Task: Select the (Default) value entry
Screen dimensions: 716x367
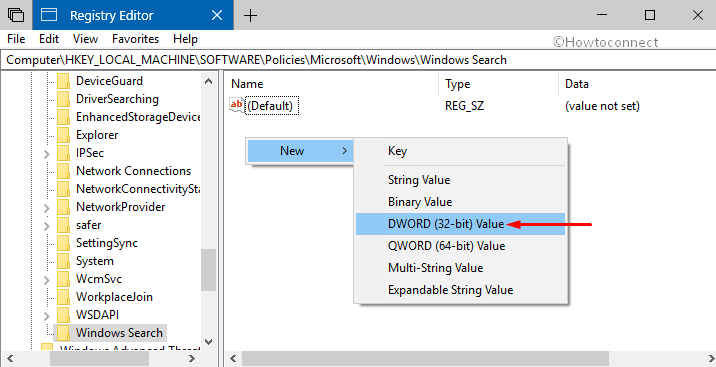Action: (272, 106)
